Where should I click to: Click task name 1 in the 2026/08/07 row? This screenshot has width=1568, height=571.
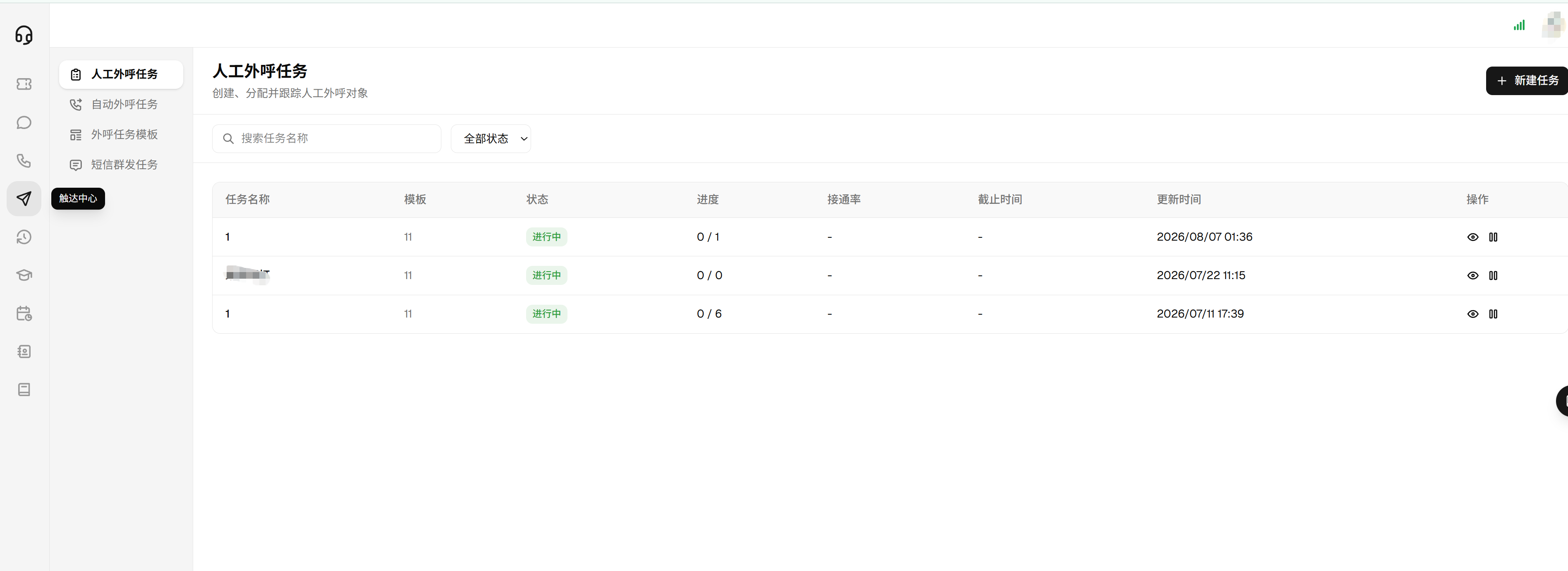[x=227, y=237]
